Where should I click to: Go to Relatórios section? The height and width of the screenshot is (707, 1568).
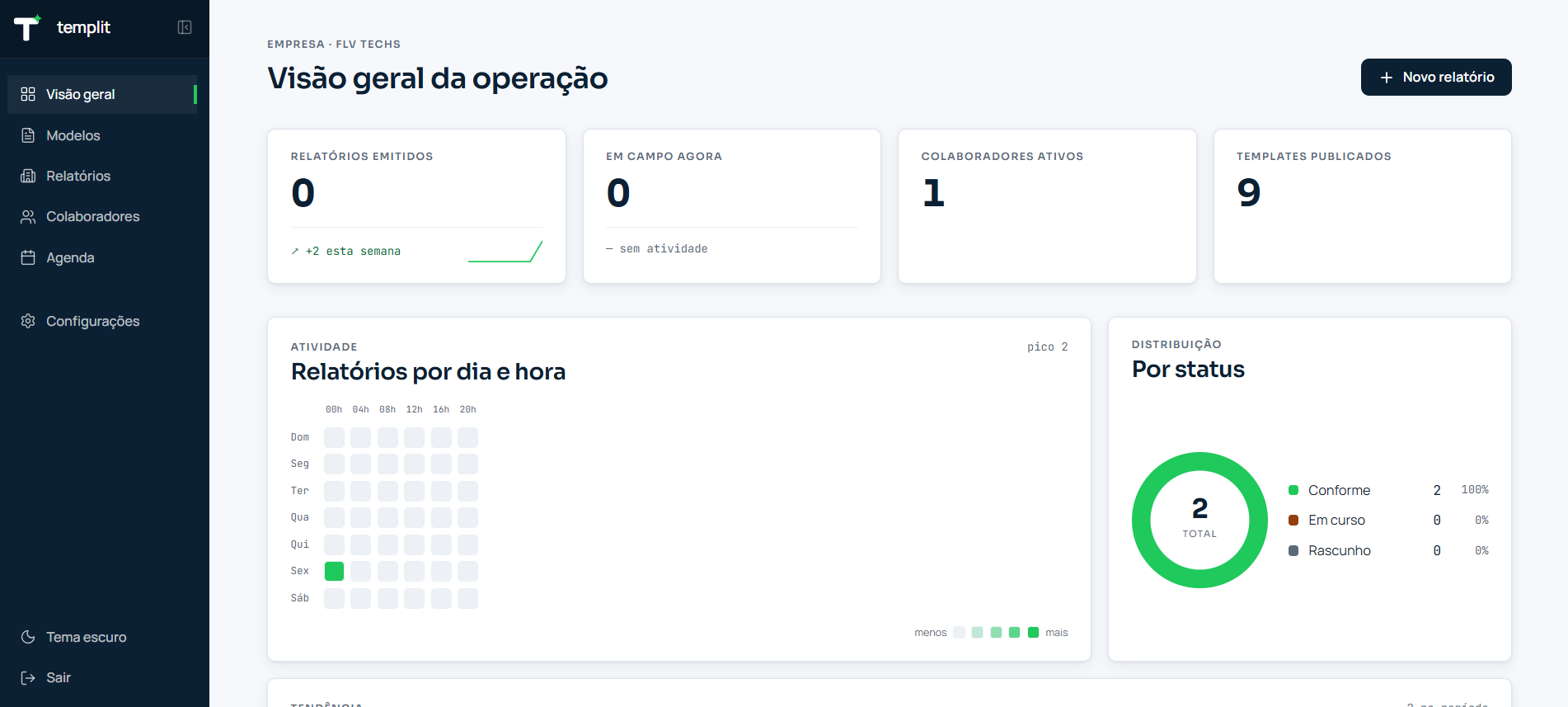coord(102,176)
